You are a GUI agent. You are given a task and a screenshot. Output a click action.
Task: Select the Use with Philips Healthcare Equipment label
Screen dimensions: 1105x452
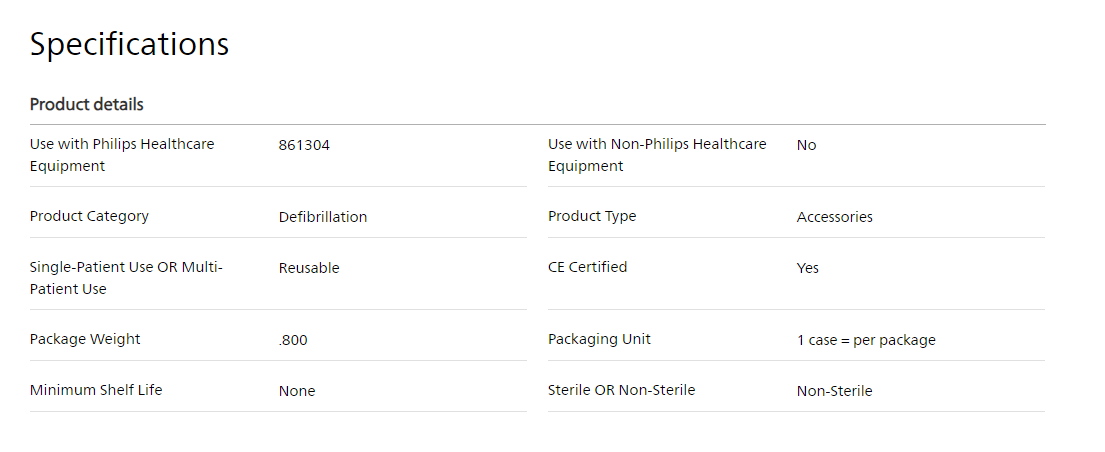pyautogui.click(x=122, y=155)
